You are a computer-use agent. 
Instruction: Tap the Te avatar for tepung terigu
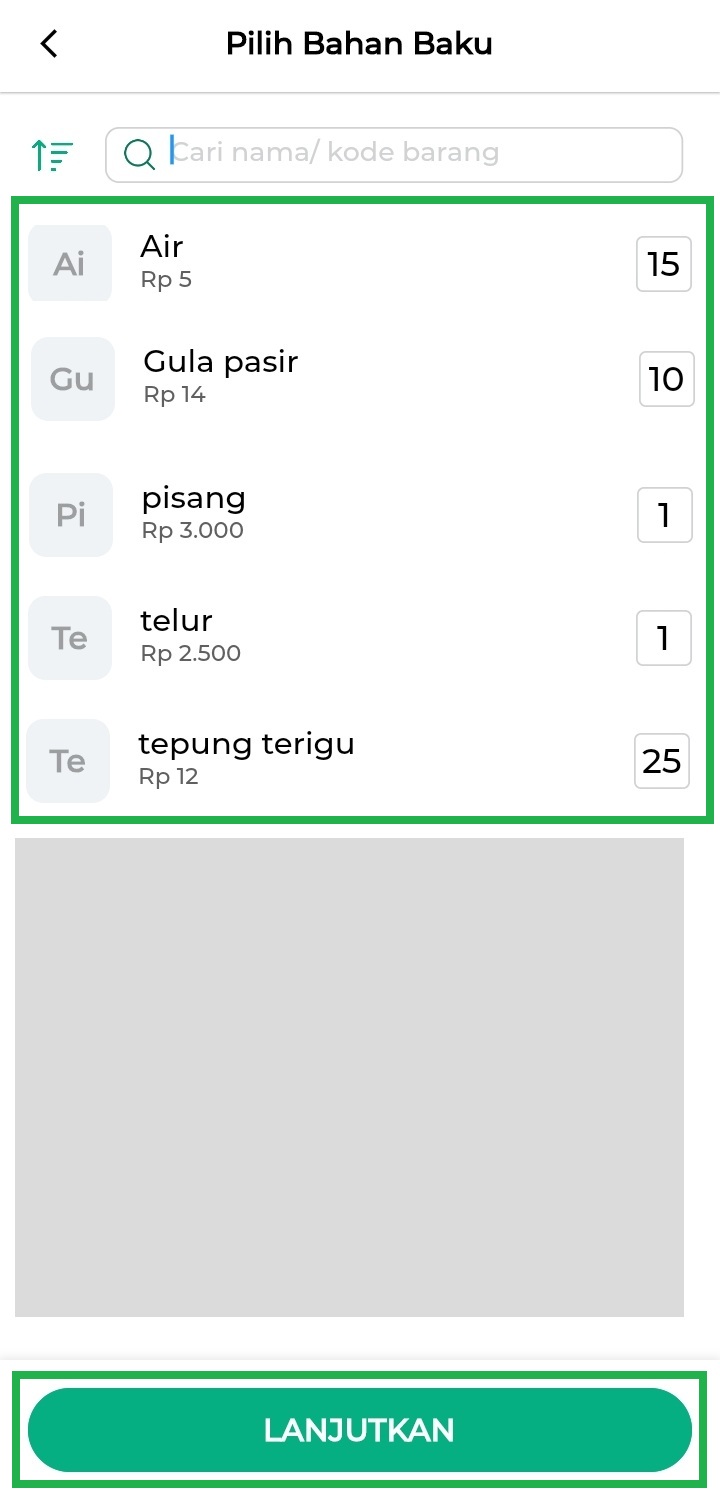click(68, 761)
